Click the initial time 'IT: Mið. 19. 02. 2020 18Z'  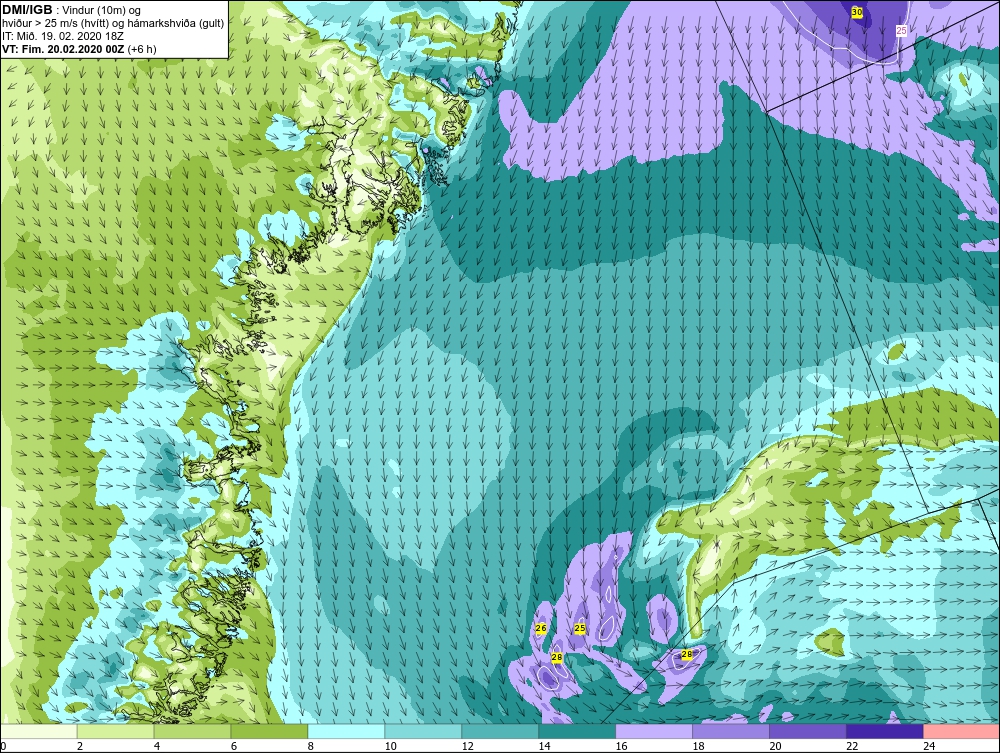tap(62, 36)
